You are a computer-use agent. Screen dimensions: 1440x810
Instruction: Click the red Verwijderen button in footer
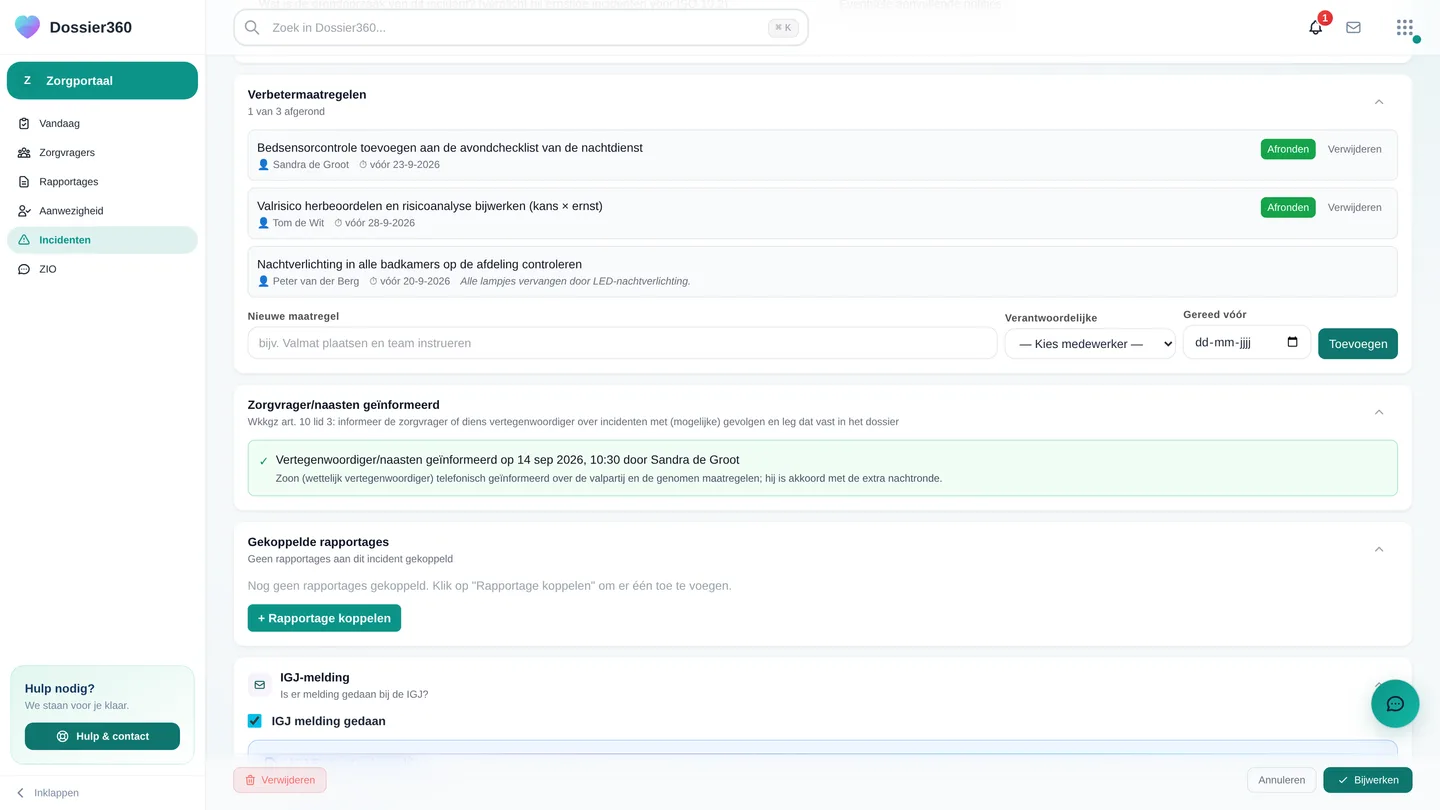pyautogui.click(x=280, y=780)
